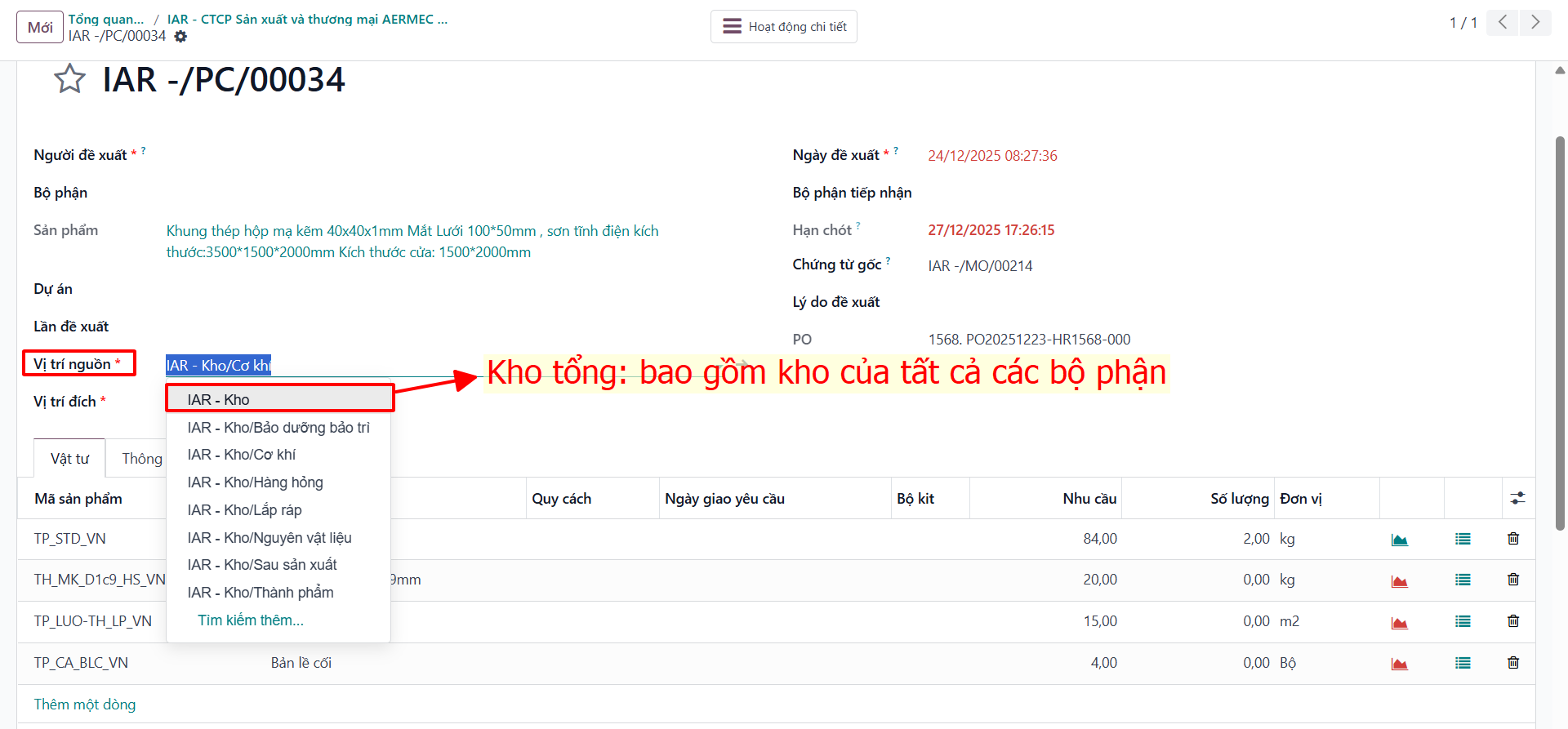Delete the TH_MK_D1c9_HS_VN line
The height and width of the screenshot is (729, 1568).
[x=1513, y=580]
